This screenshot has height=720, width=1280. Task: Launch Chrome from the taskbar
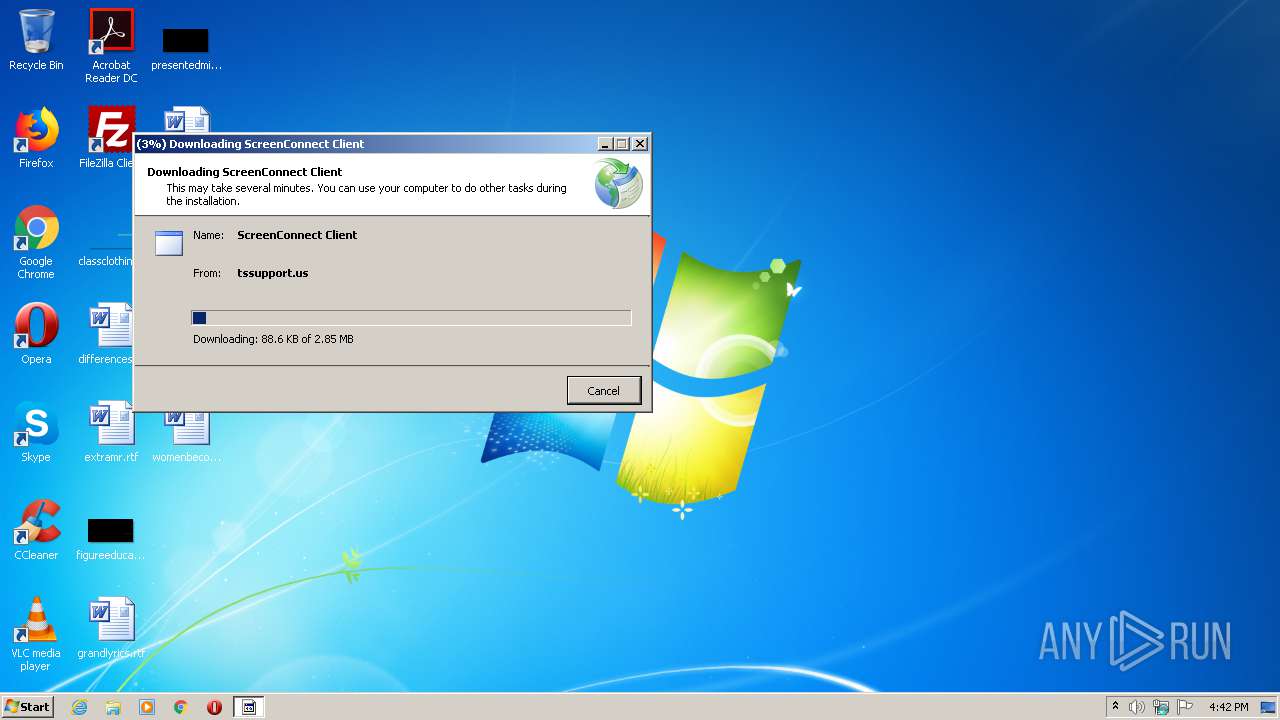point(181,707)
